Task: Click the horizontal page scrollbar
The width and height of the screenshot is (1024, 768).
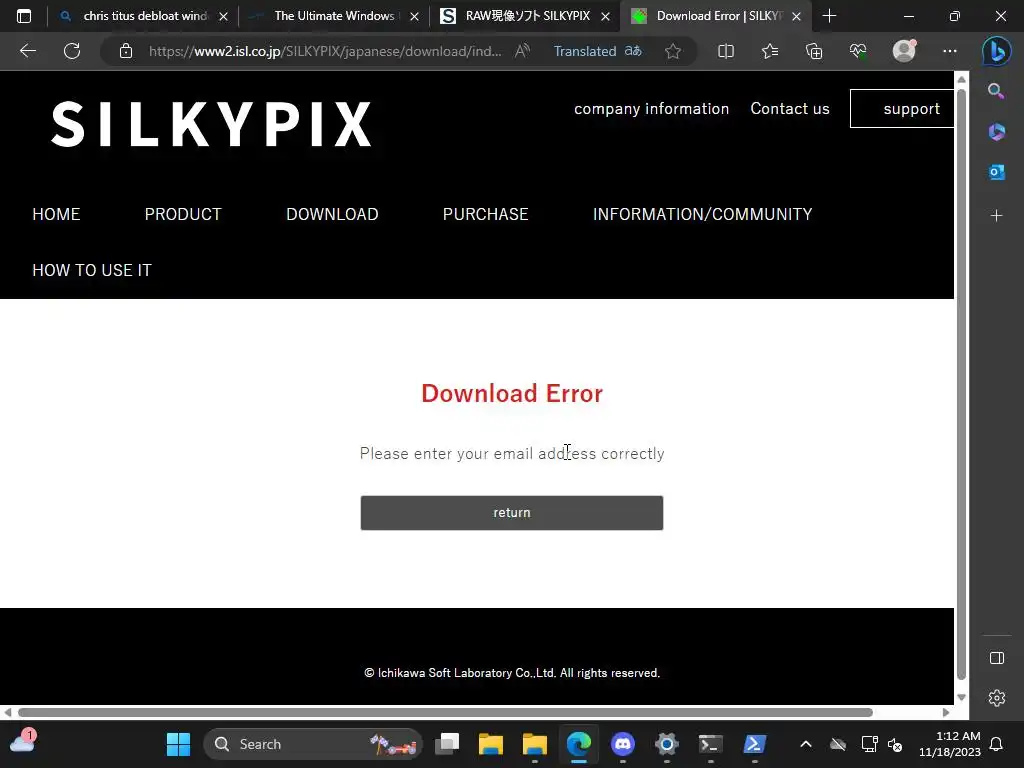Action: click(445, 712)
